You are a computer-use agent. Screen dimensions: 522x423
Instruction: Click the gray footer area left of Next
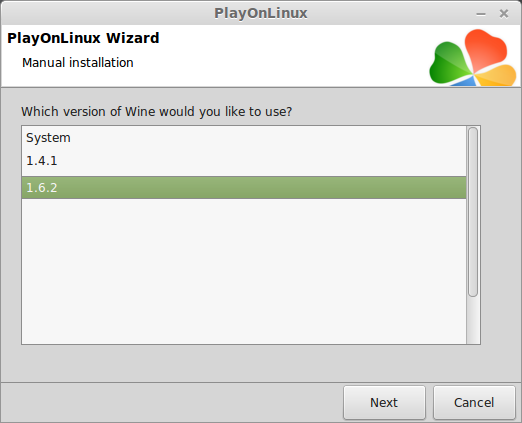(x=172, y=402)
